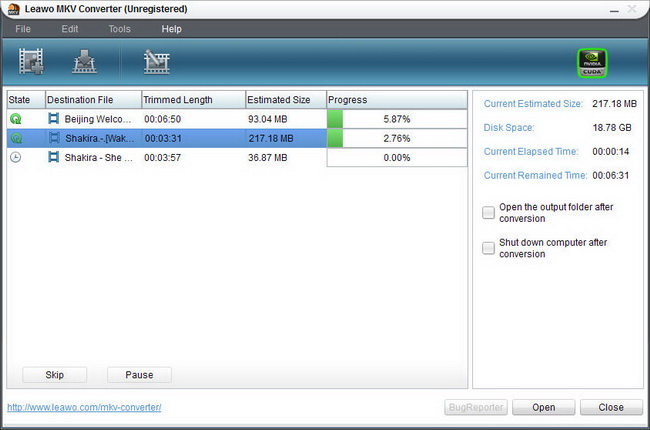Click film icon beside Shakira.-[Wak file
This screenshot has height=430, width=650.
pyautogui.click(x=54, y=138)
